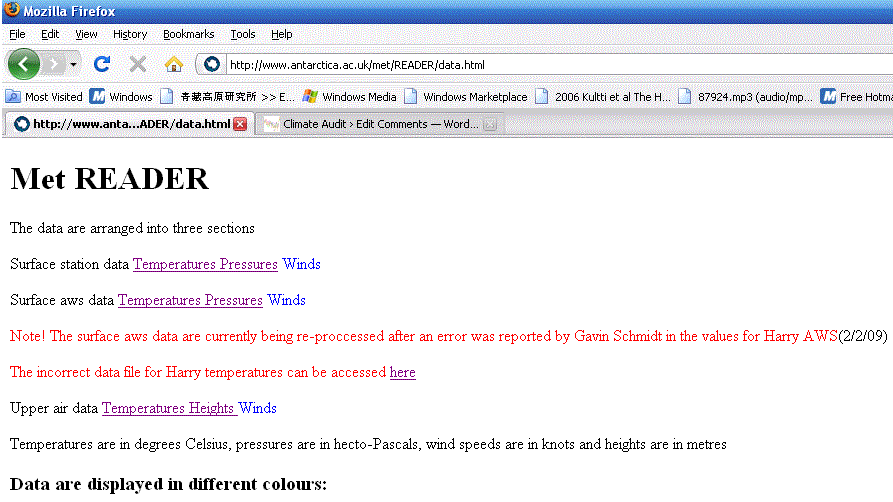Viewport: 893px width, 502px height.
Task: Open the upper air Heights link
Action: tap(211, 408)
